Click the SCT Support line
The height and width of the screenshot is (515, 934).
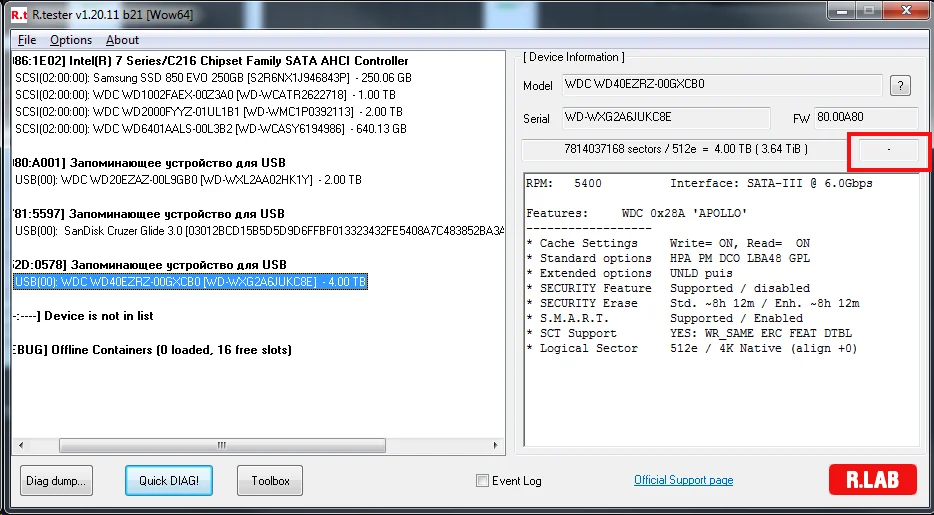point(689,333)
